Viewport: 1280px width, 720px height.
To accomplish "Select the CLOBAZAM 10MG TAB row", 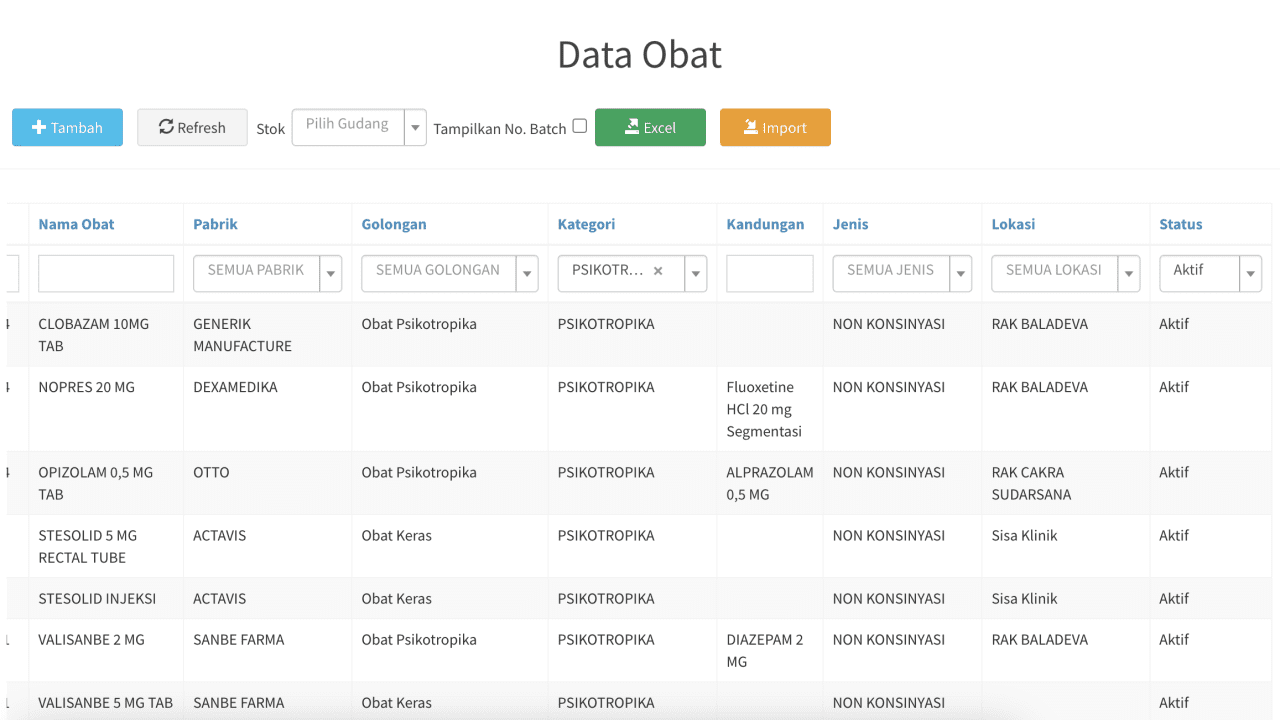I will point(93,335).
